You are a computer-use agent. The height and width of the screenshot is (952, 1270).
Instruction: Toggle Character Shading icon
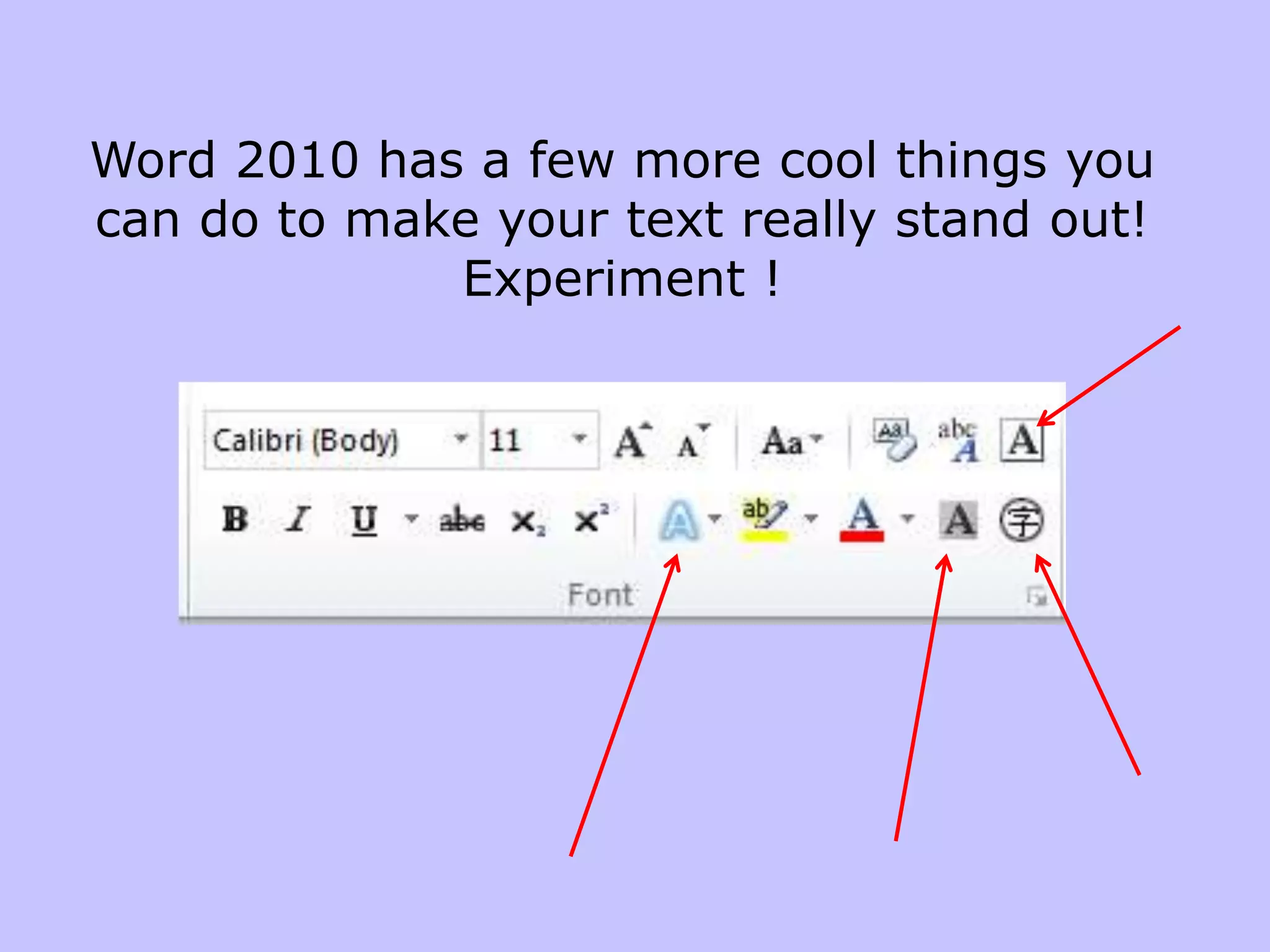click(x=959, y=519)
